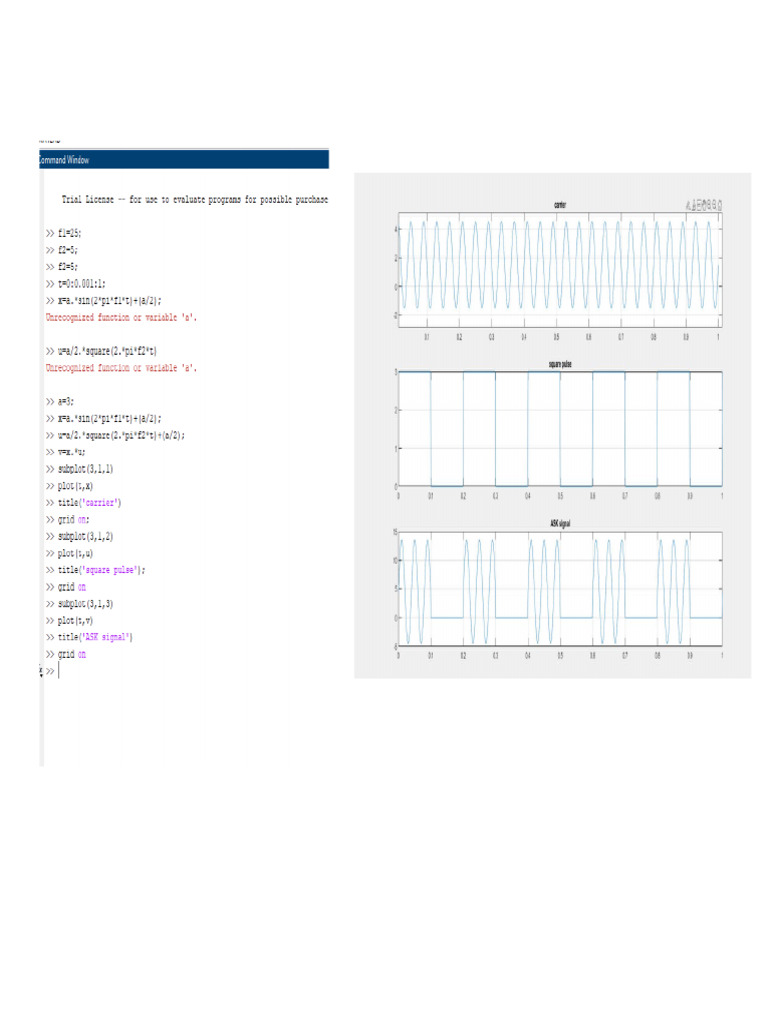Click the Pan hand icon in axes toolbar
The width and height of the screenshot is (768, 1024).
coord(704,205)
